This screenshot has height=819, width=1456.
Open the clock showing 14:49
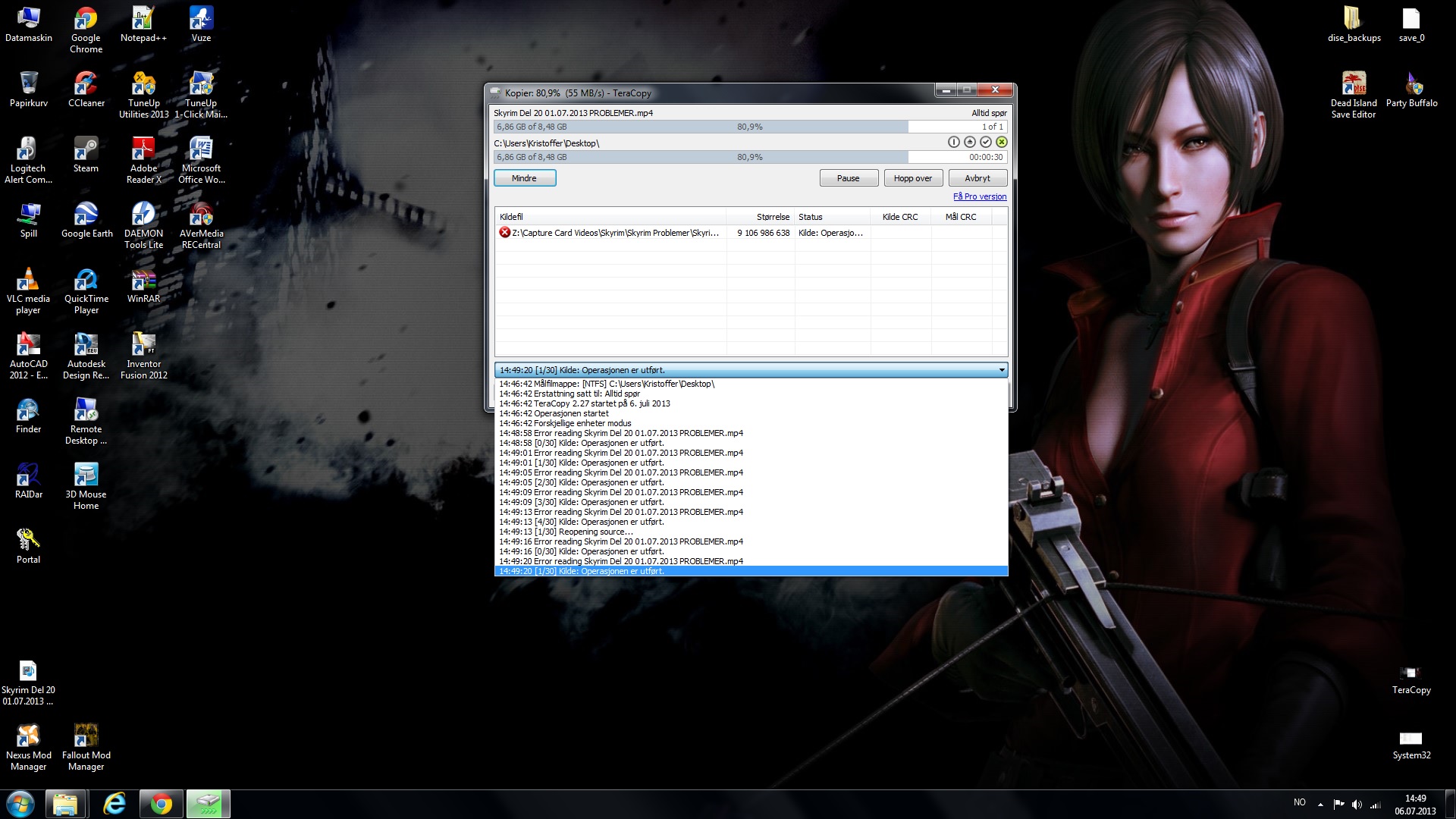pyautogui.click(x=1415, y=805)
